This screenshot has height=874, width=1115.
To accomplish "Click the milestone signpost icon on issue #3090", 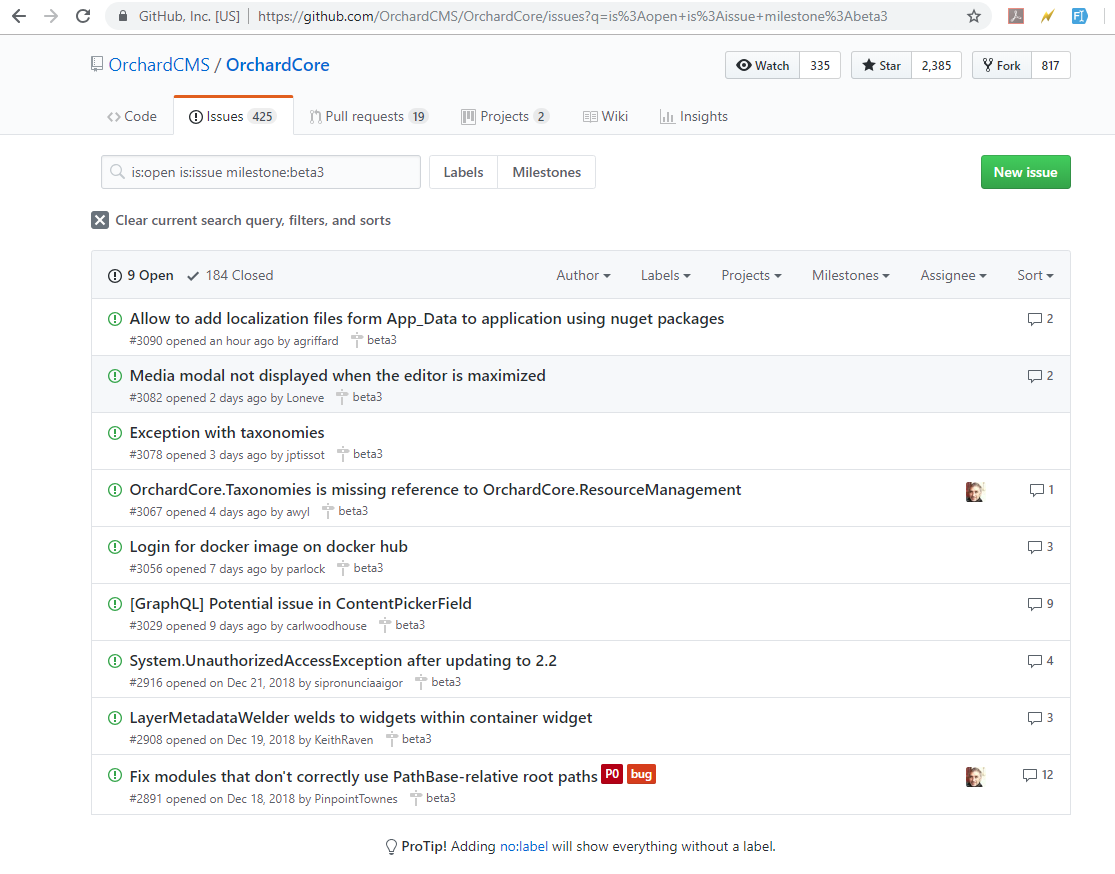I will pyautogui.click(x=357, y=341).
